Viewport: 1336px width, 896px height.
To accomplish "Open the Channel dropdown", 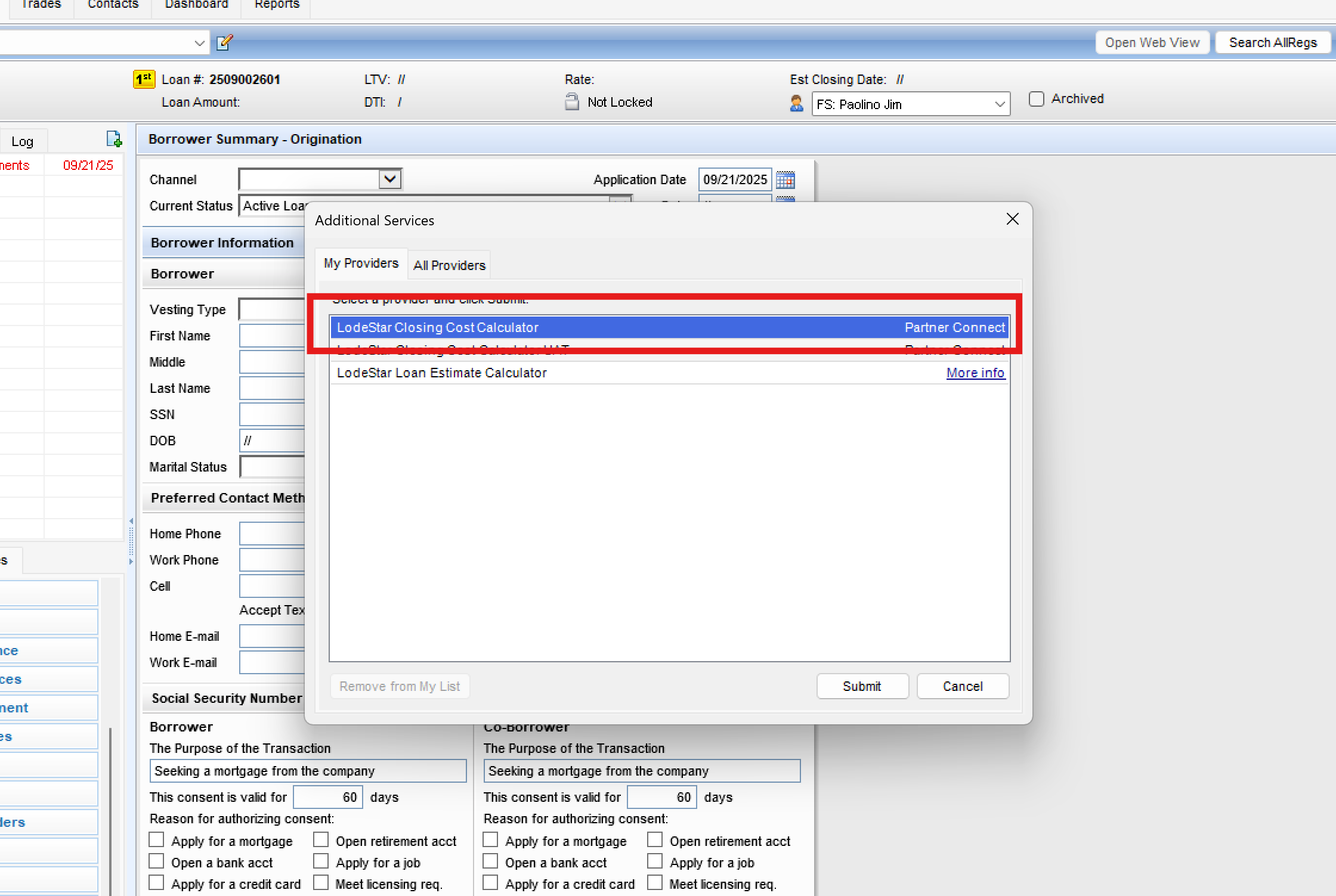I will [x=390, y=179].
